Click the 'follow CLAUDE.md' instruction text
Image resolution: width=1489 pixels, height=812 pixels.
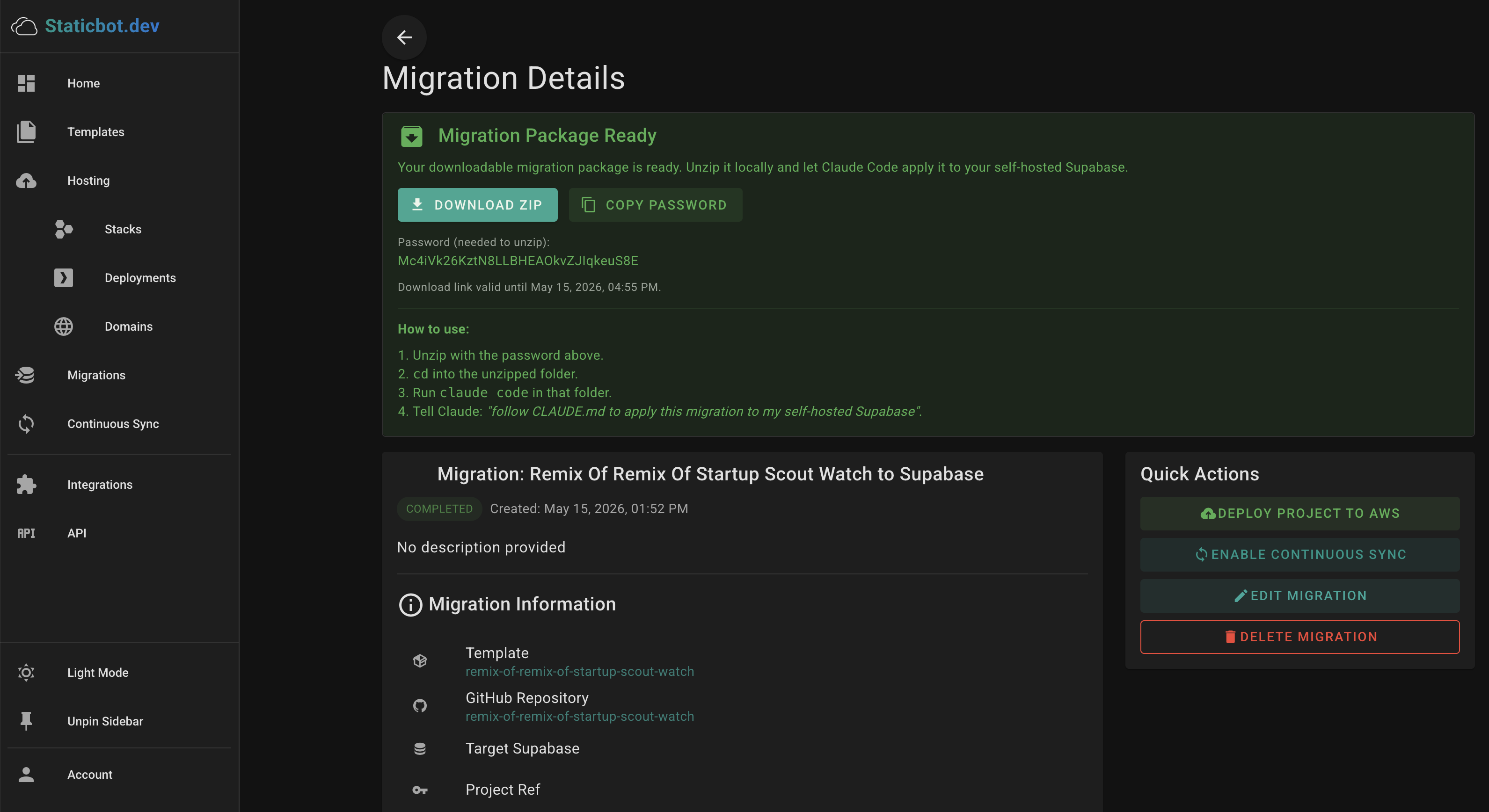(705, 411)
